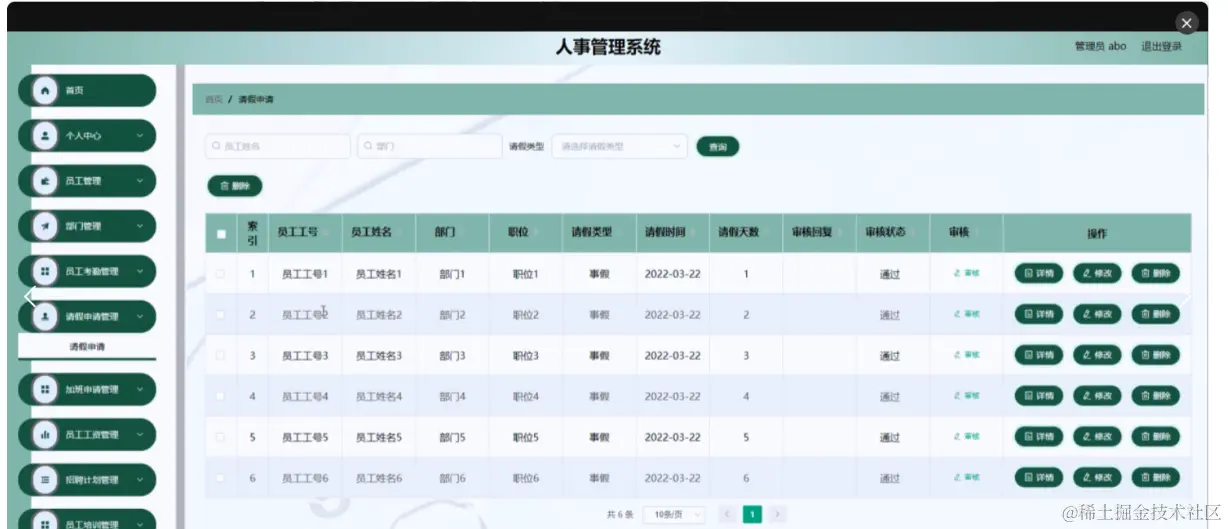Check the checkbox for row 员工工号5

click(x=221, y=437)
